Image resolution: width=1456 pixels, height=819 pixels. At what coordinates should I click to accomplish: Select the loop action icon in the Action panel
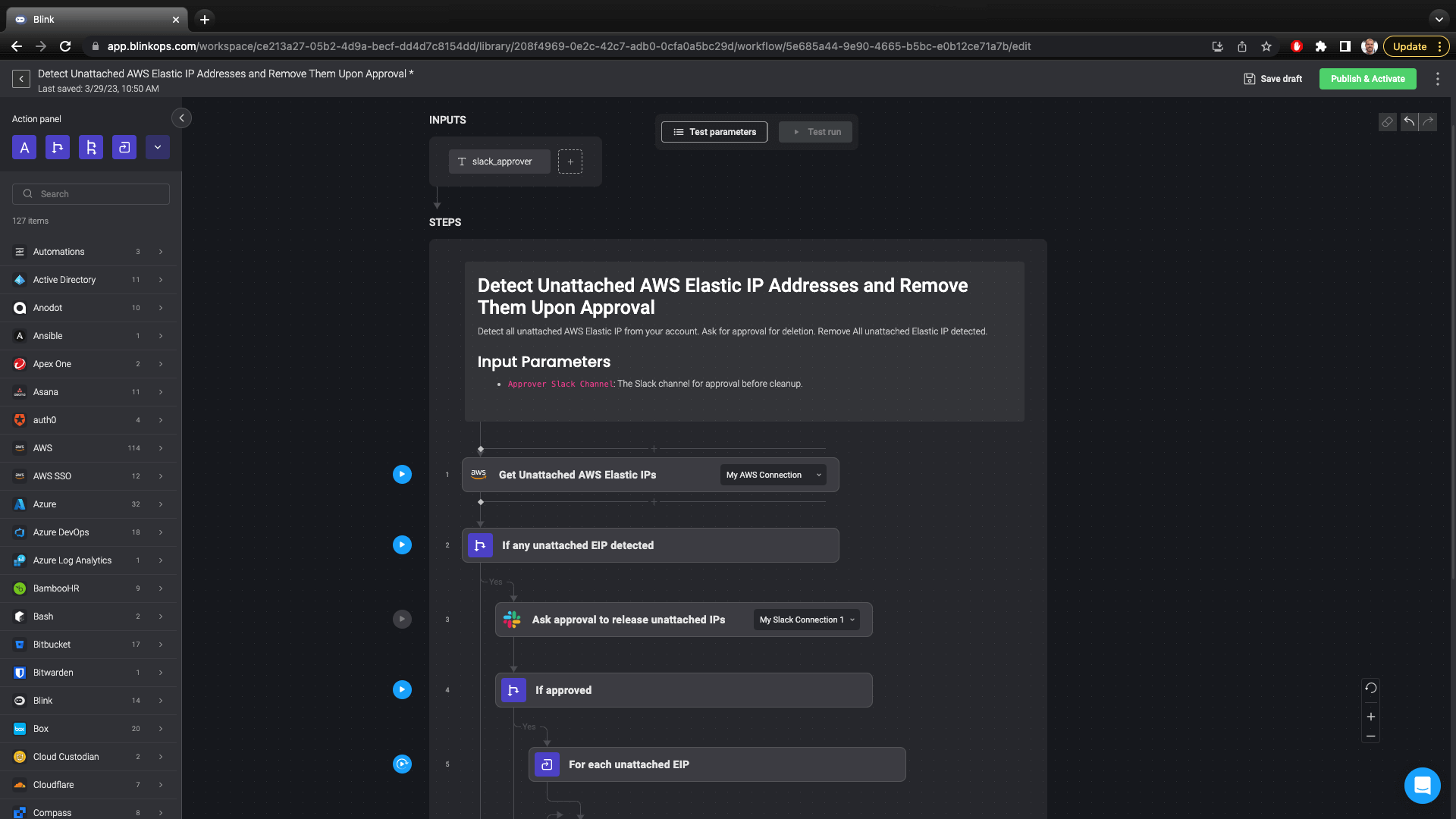pyautogui.click(x=124, y=147)
